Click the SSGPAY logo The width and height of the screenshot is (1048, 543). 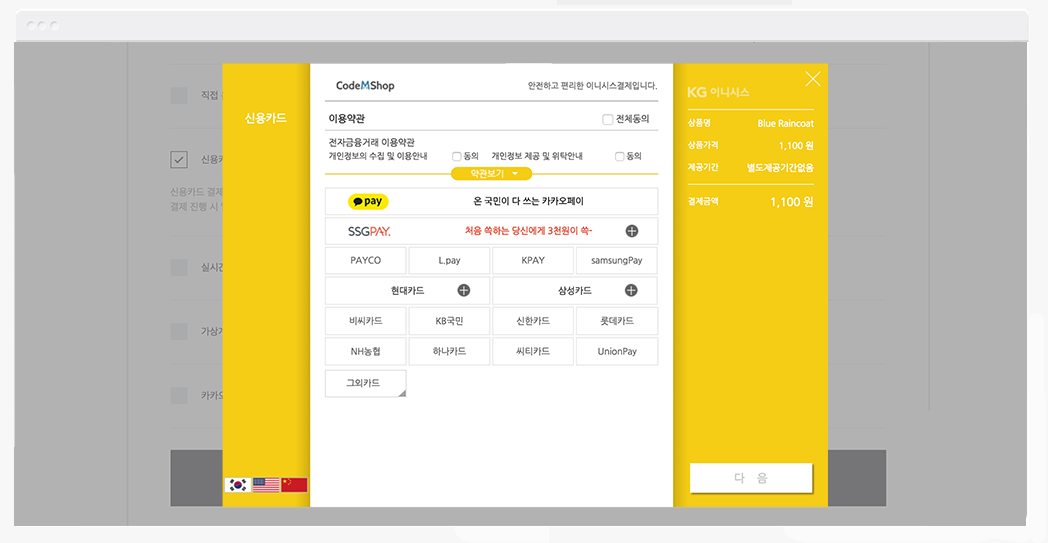[369, 231]
